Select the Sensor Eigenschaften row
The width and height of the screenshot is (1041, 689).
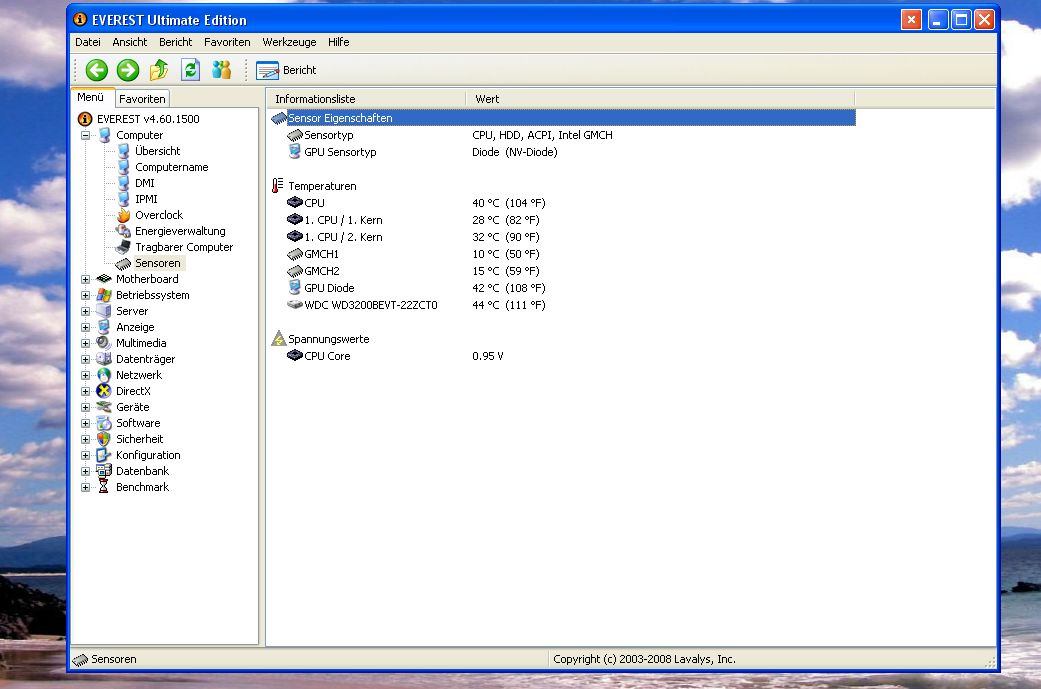[x=563, y=118]
